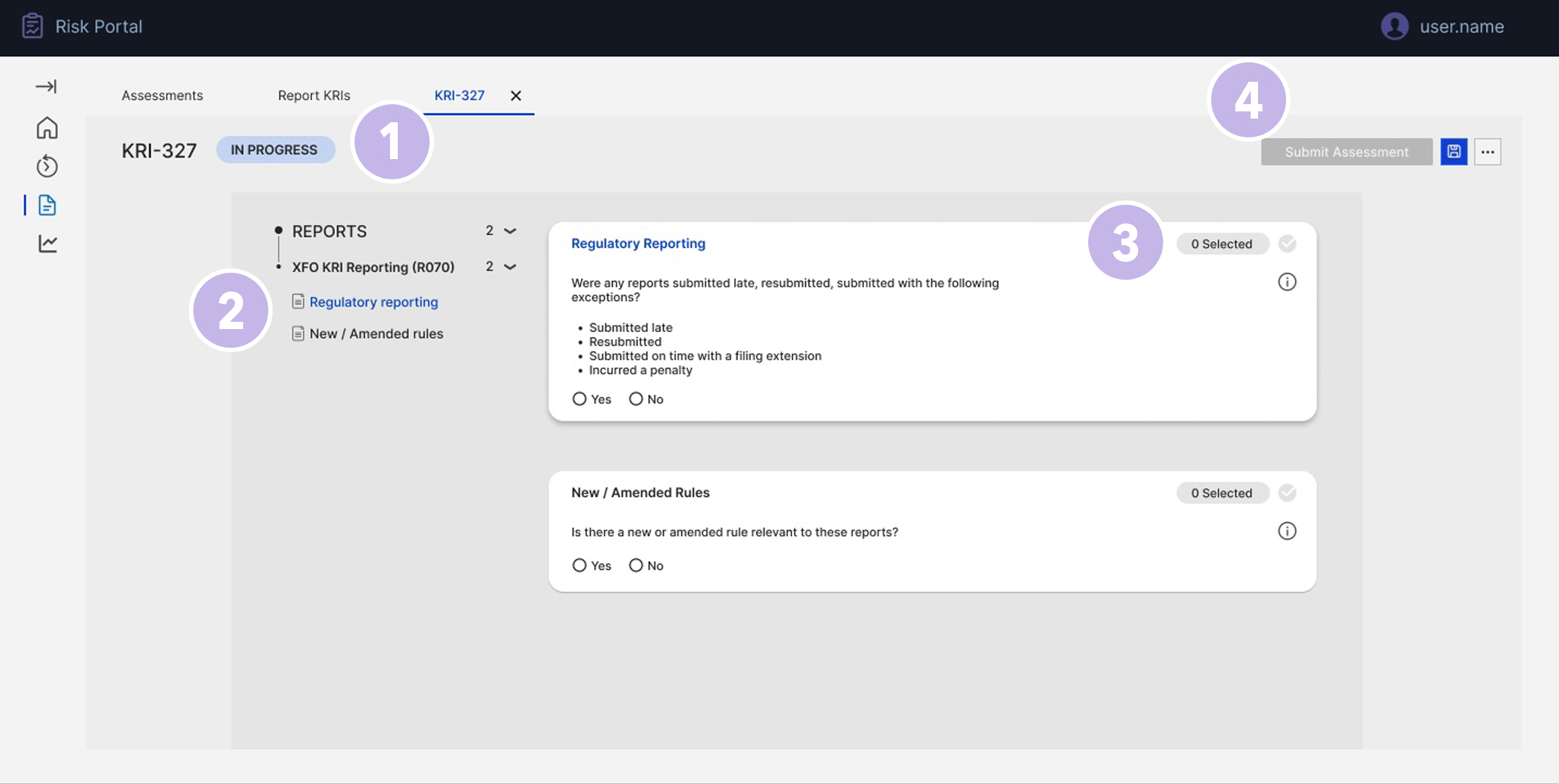Open the analytics chart sidebar icon

[x=48, y=244]
